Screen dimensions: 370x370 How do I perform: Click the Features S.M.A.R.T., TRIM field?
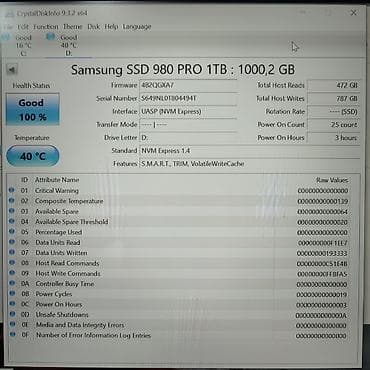250,164
